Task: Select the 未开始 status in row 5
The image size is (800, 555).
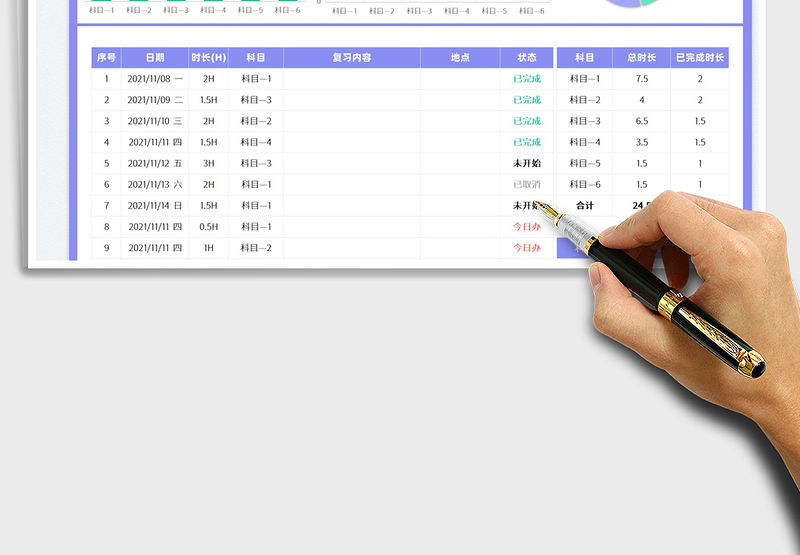Action: click(x=526, y=163)
